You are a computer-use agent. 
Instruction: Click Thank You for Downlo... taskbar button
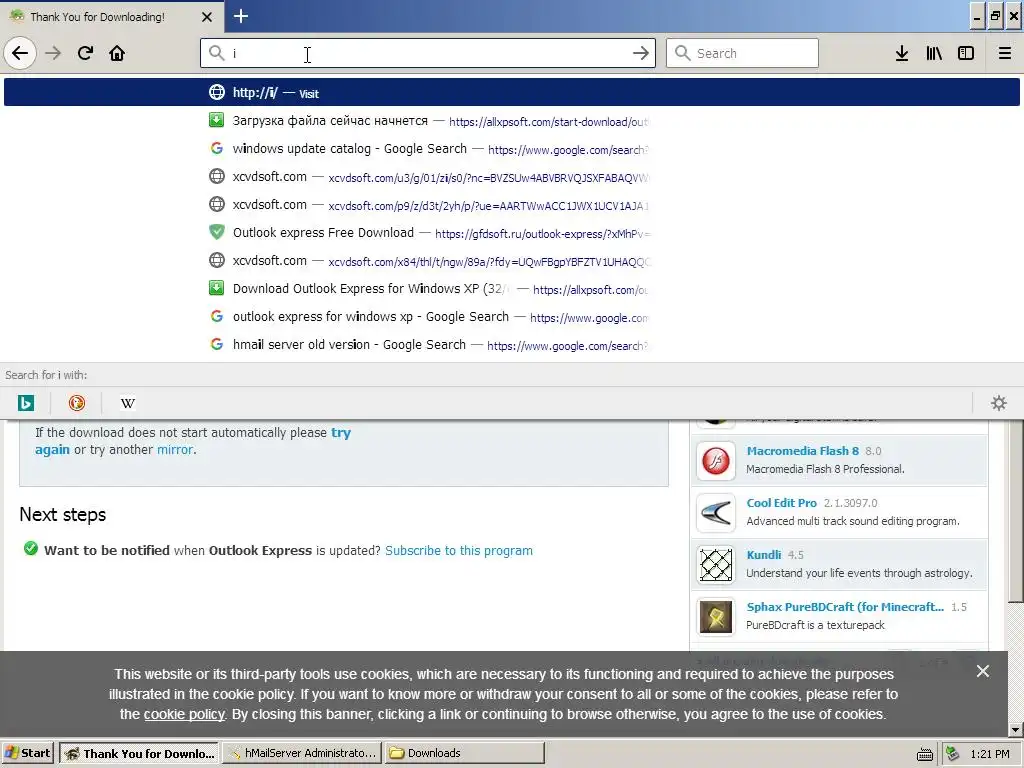tap(139, 753)
